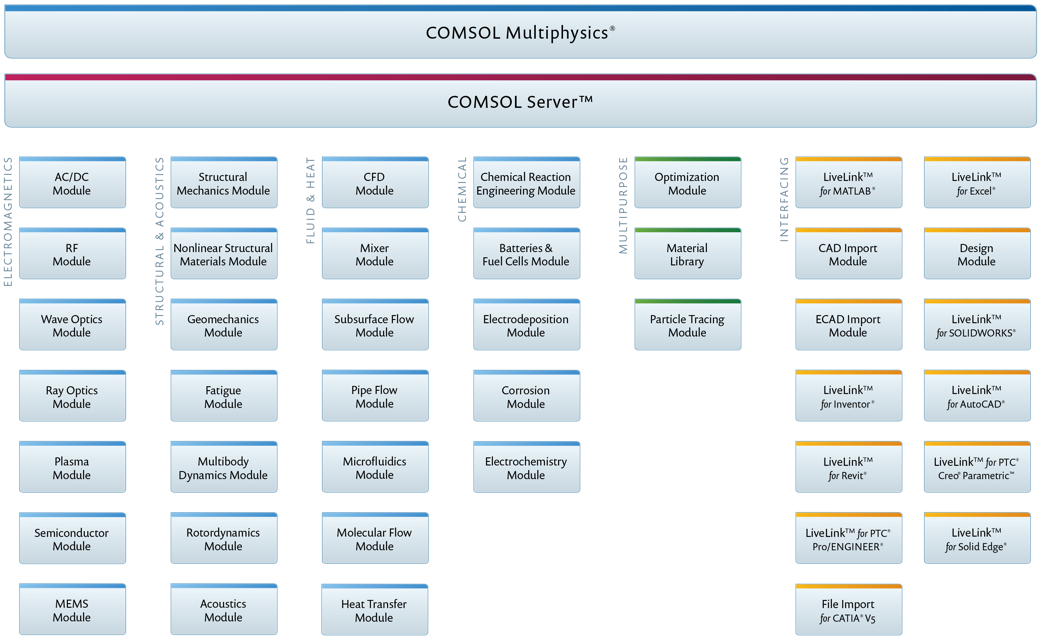The height and width of the screenshot is (641, 1041).
Task: Select LiveLink for PTC Pro/ENGINEER
Action: point(848,538)
